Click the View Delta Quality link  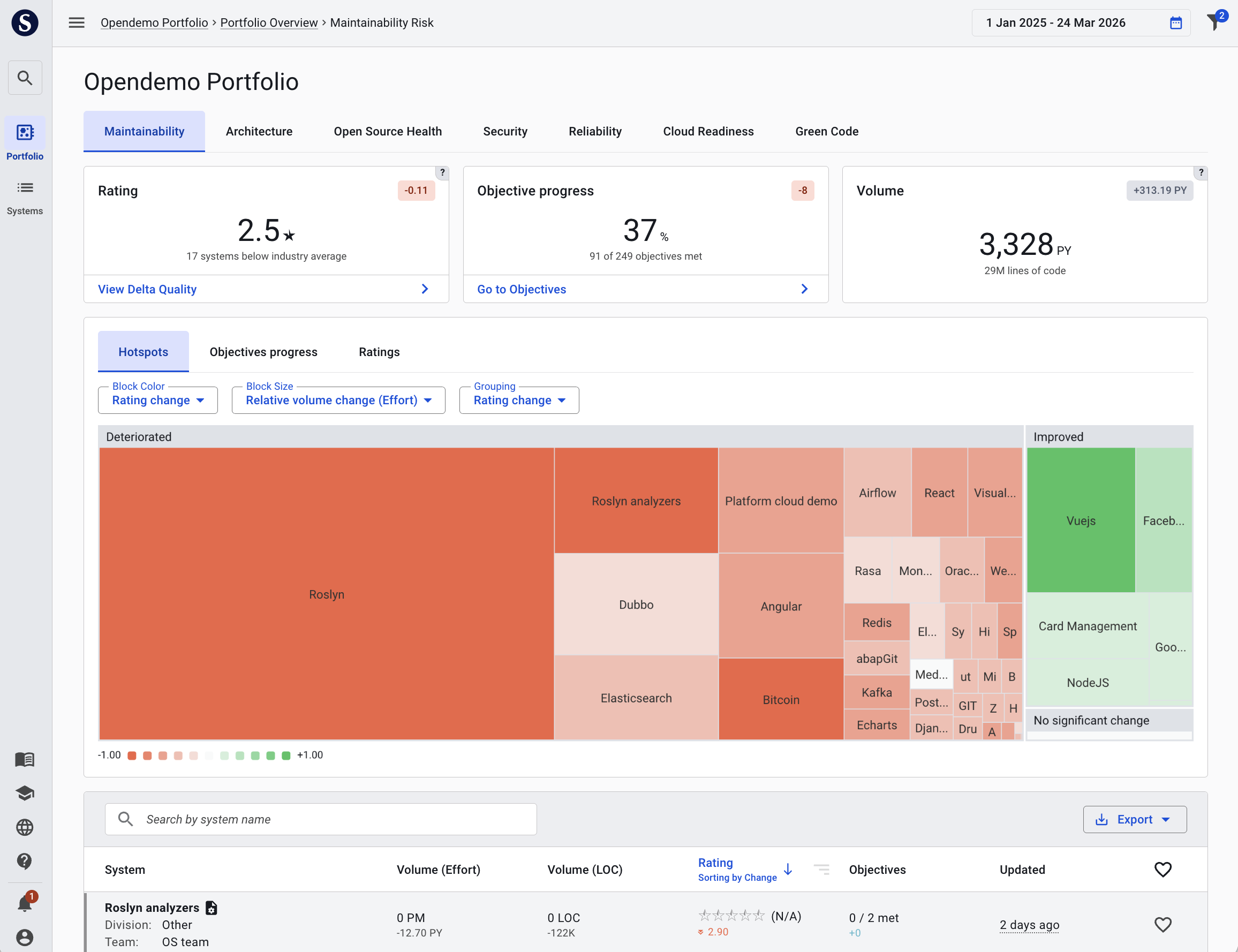point(147,289)
